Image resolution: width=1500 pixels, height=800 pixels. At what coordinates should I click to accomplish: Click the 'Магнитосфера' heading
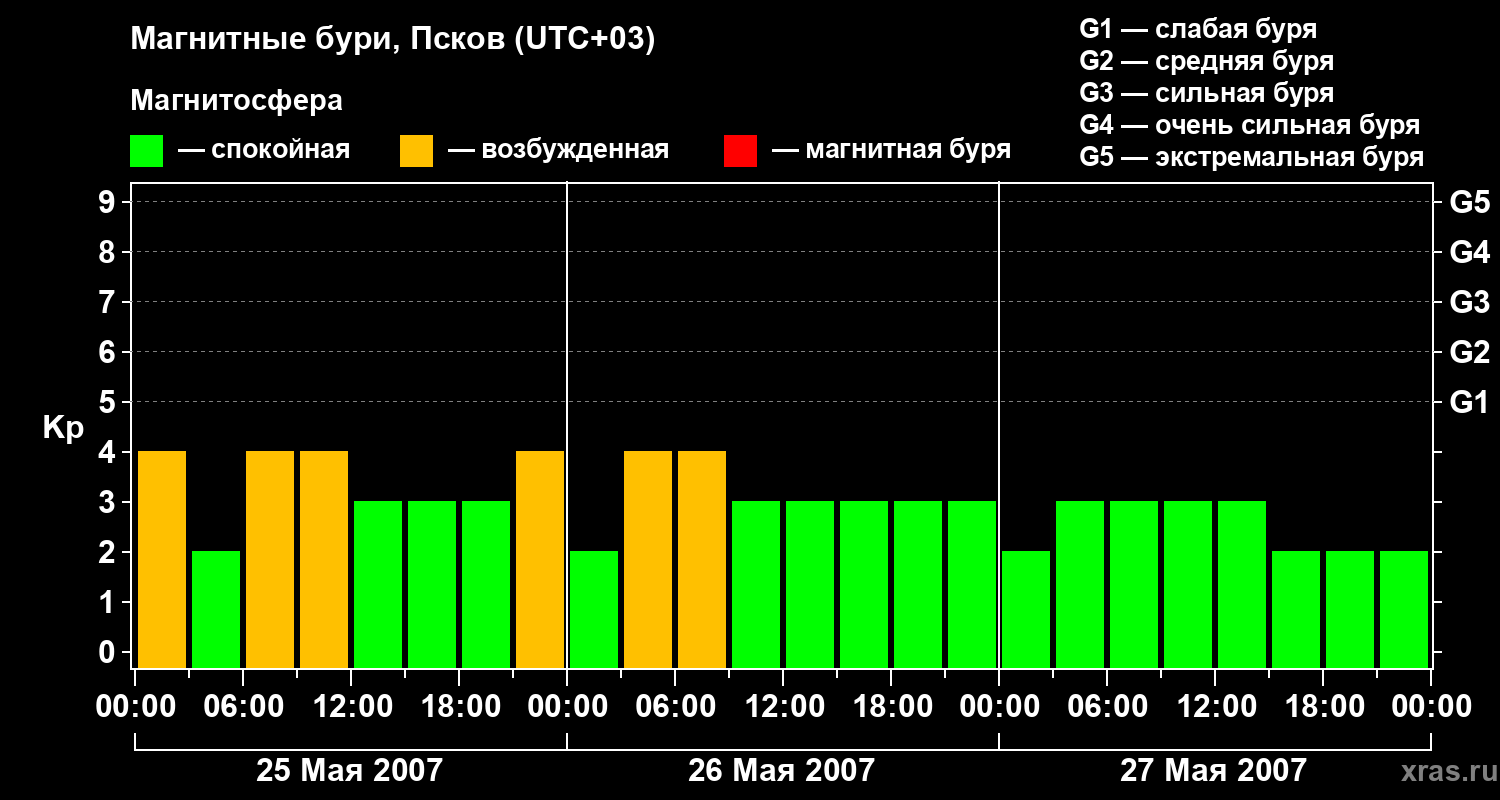[x=237, y=101]
